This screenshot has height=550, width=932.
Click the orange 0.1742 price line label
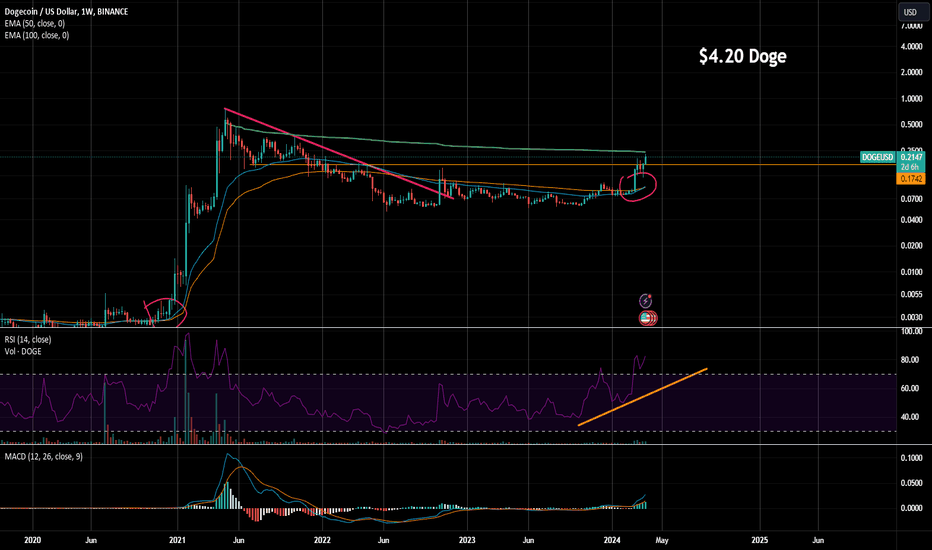click(x=911, y=178)
